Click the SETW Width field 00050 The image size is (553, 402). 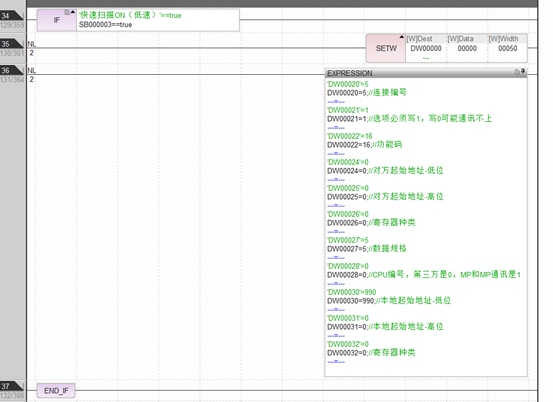508,48
